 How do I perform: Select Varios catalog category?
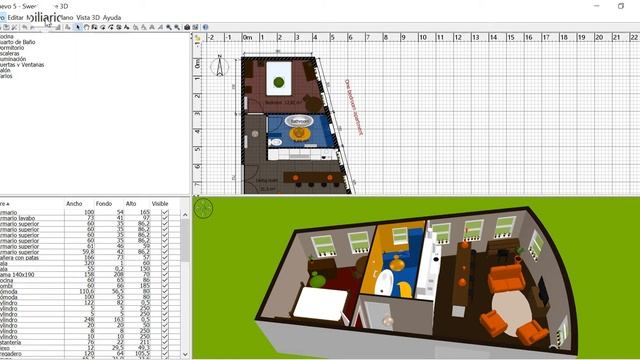[x=6, y=76]
